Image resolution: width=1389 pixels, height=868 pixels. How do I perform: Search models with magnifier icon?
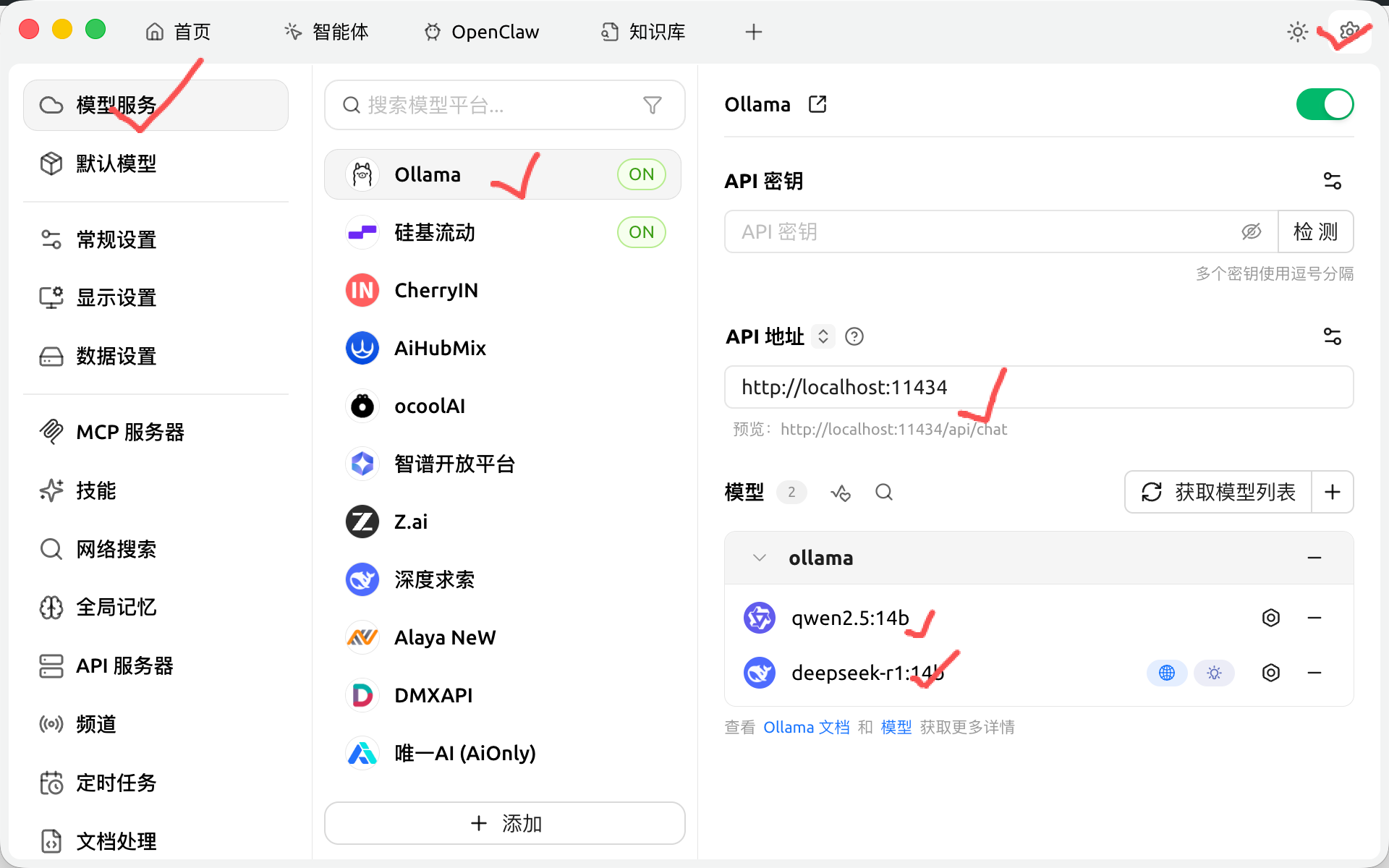tap(884, 493)
